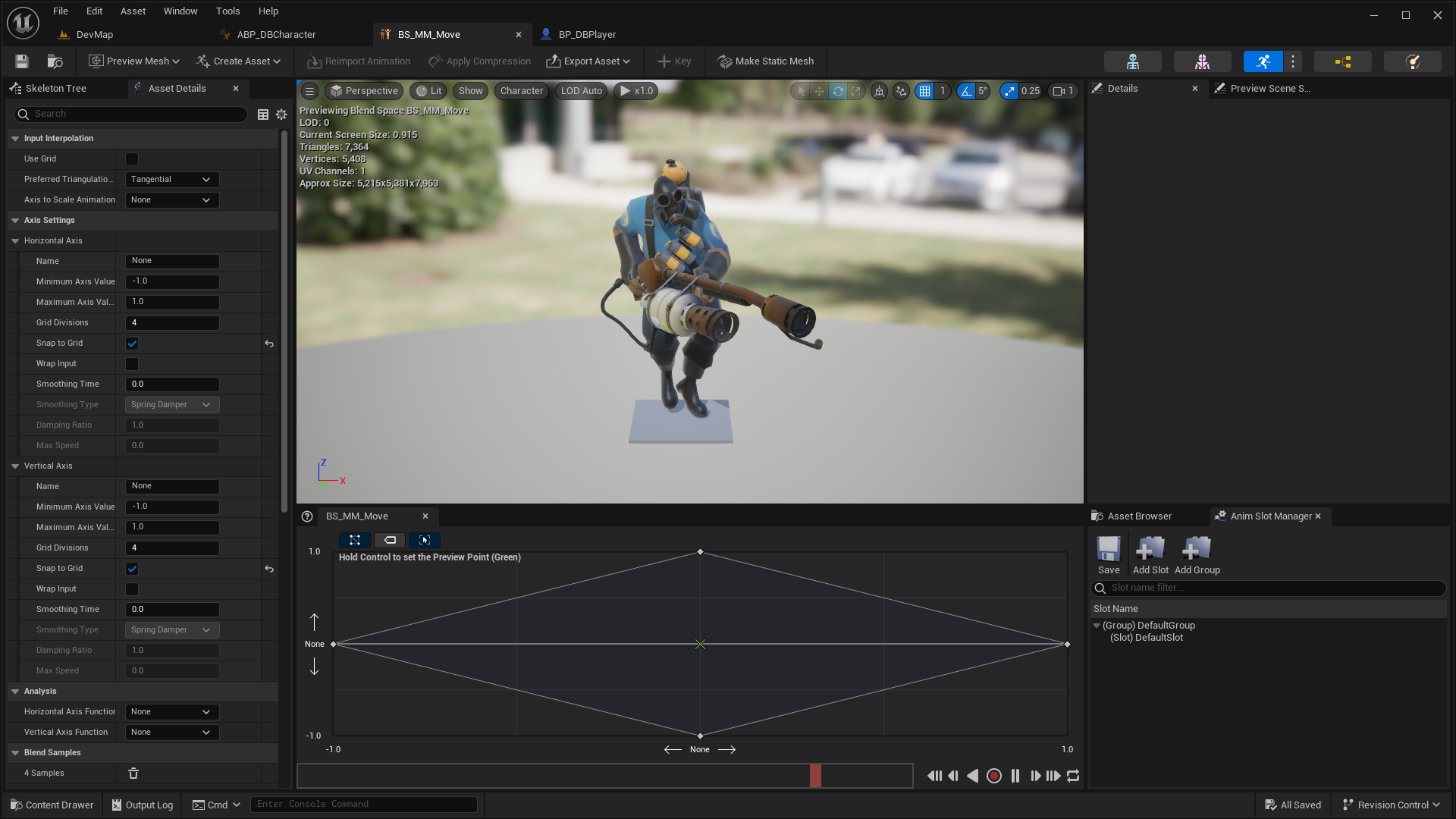Click Save in Anim Slot Manager

1109,556
